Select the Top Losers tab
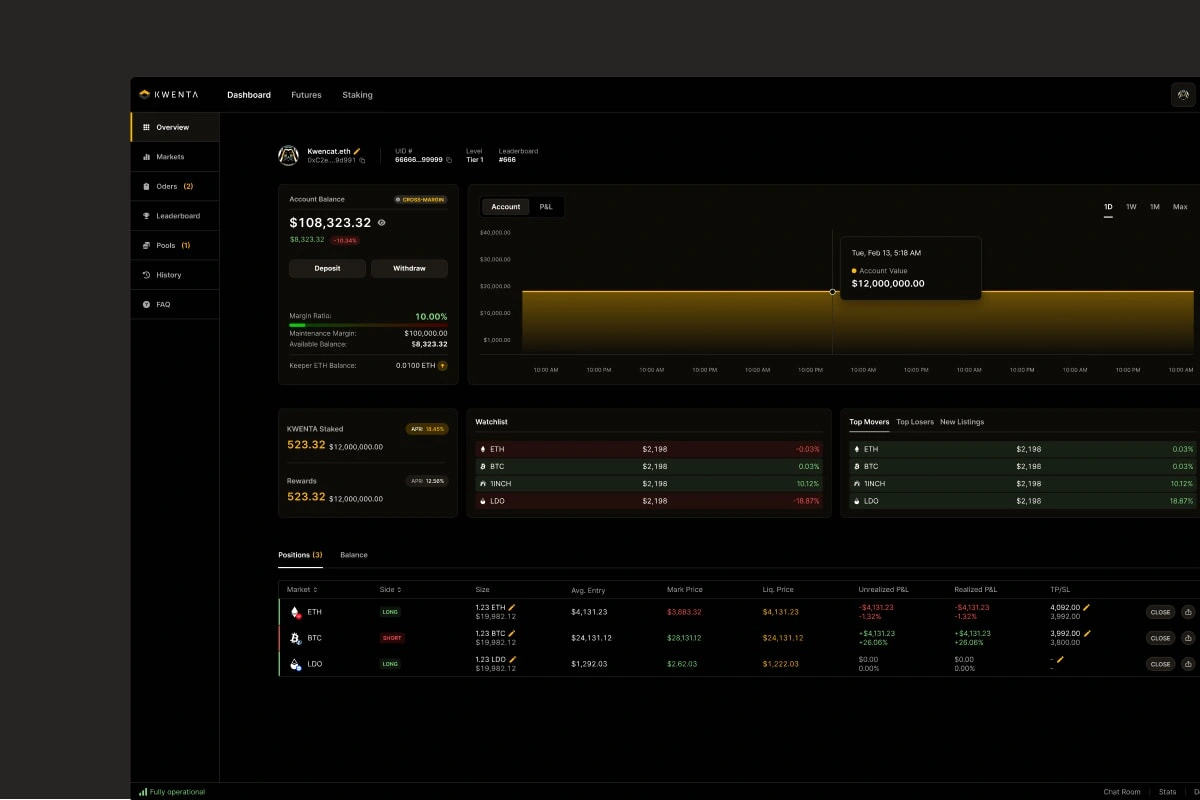 tap(915, 422)
